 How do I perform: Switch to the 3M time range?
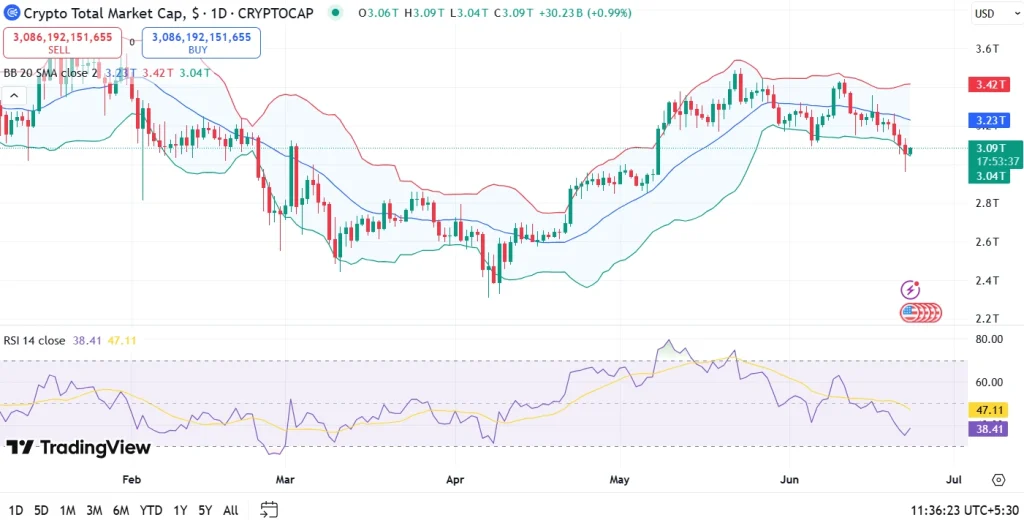pos(94,510)
